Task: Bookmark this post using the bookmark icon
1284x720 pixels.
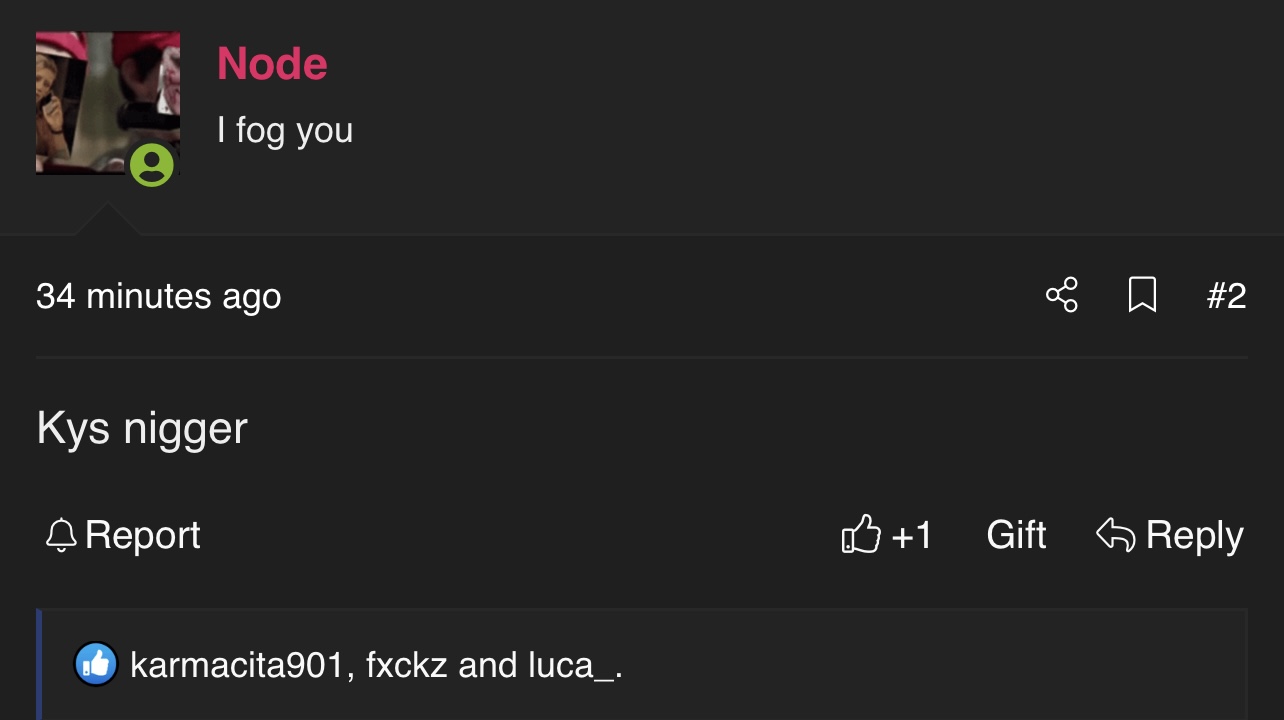Action: point(1142,295)
